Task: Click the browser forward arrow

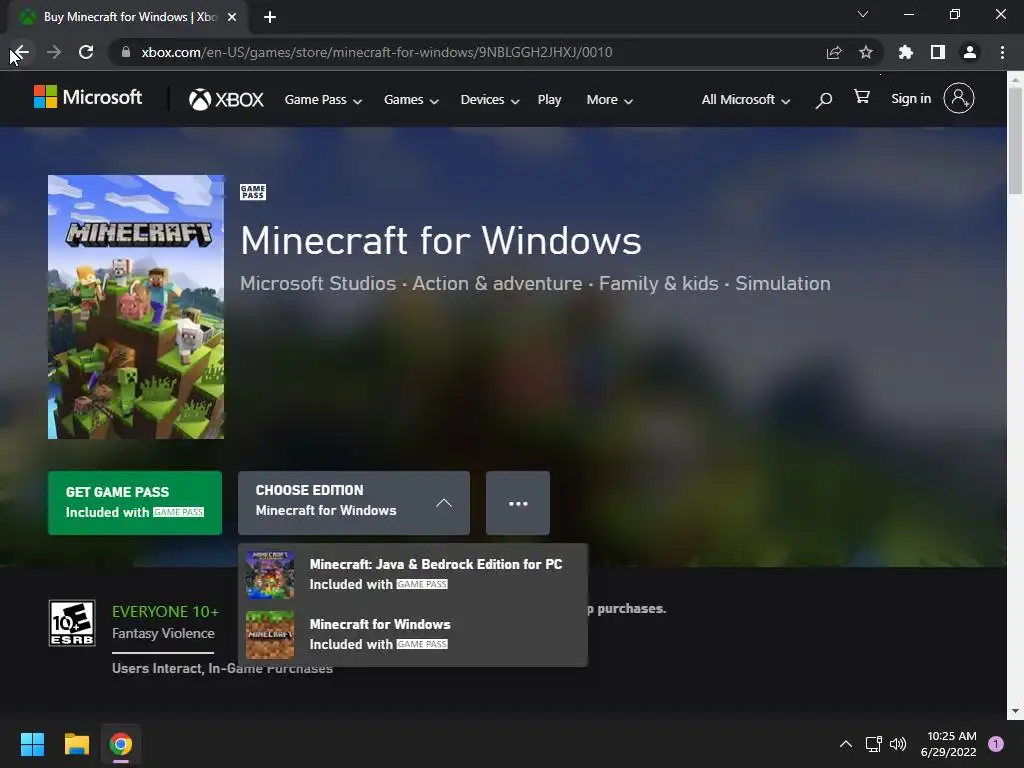Action: [54, 52]
